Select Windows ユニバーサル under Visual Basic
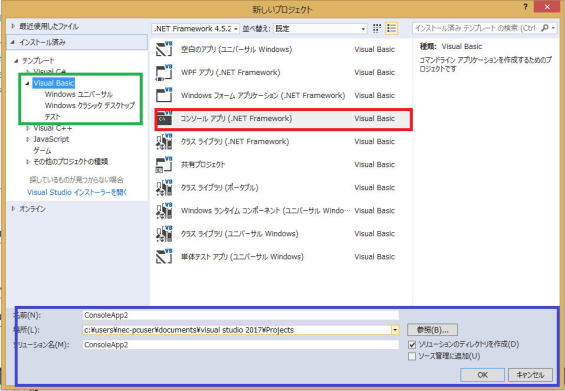This screenshot has height=391, width=565. (x=79, y=94)
